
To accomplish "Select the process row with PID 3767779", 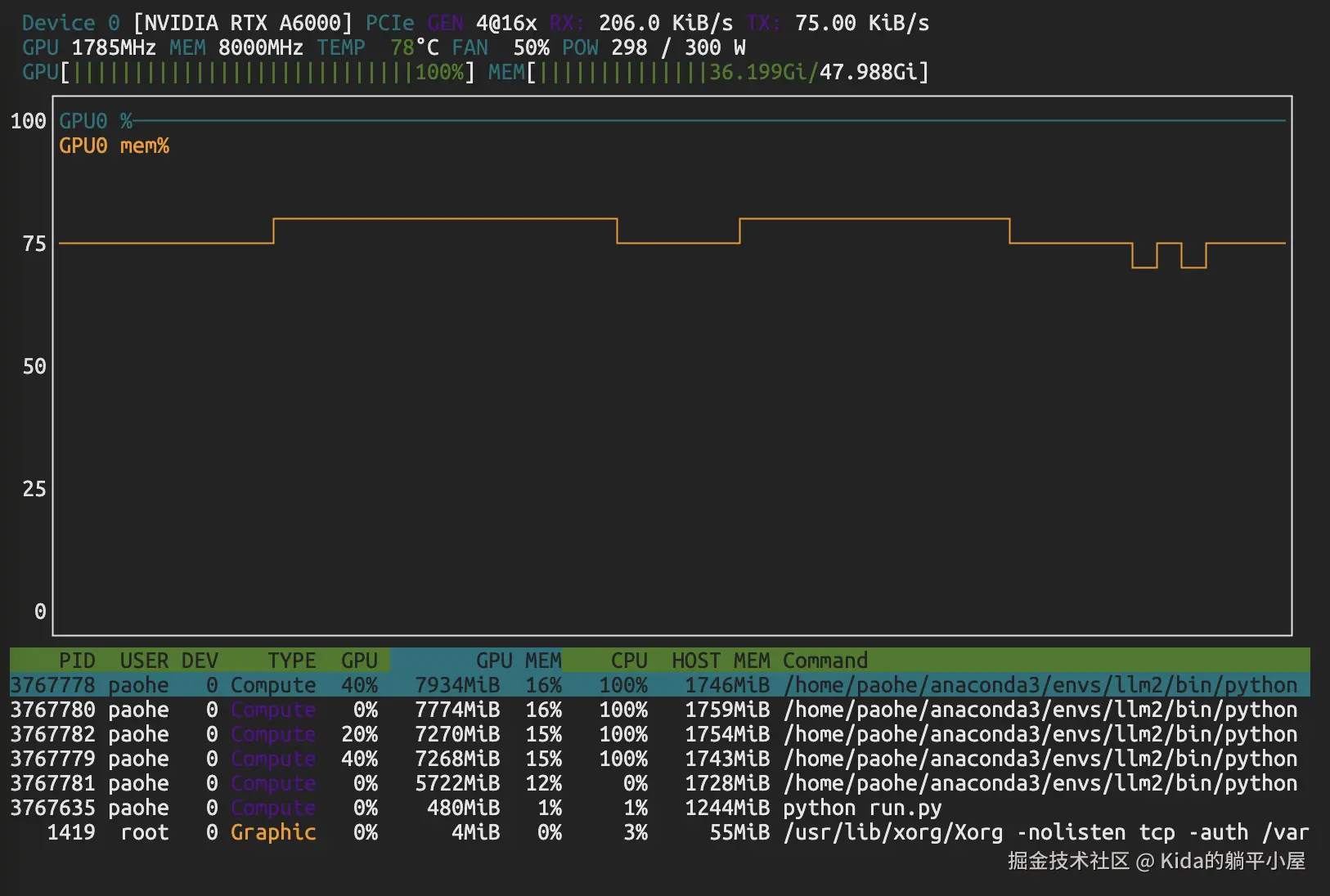I will tap(660, 759).
